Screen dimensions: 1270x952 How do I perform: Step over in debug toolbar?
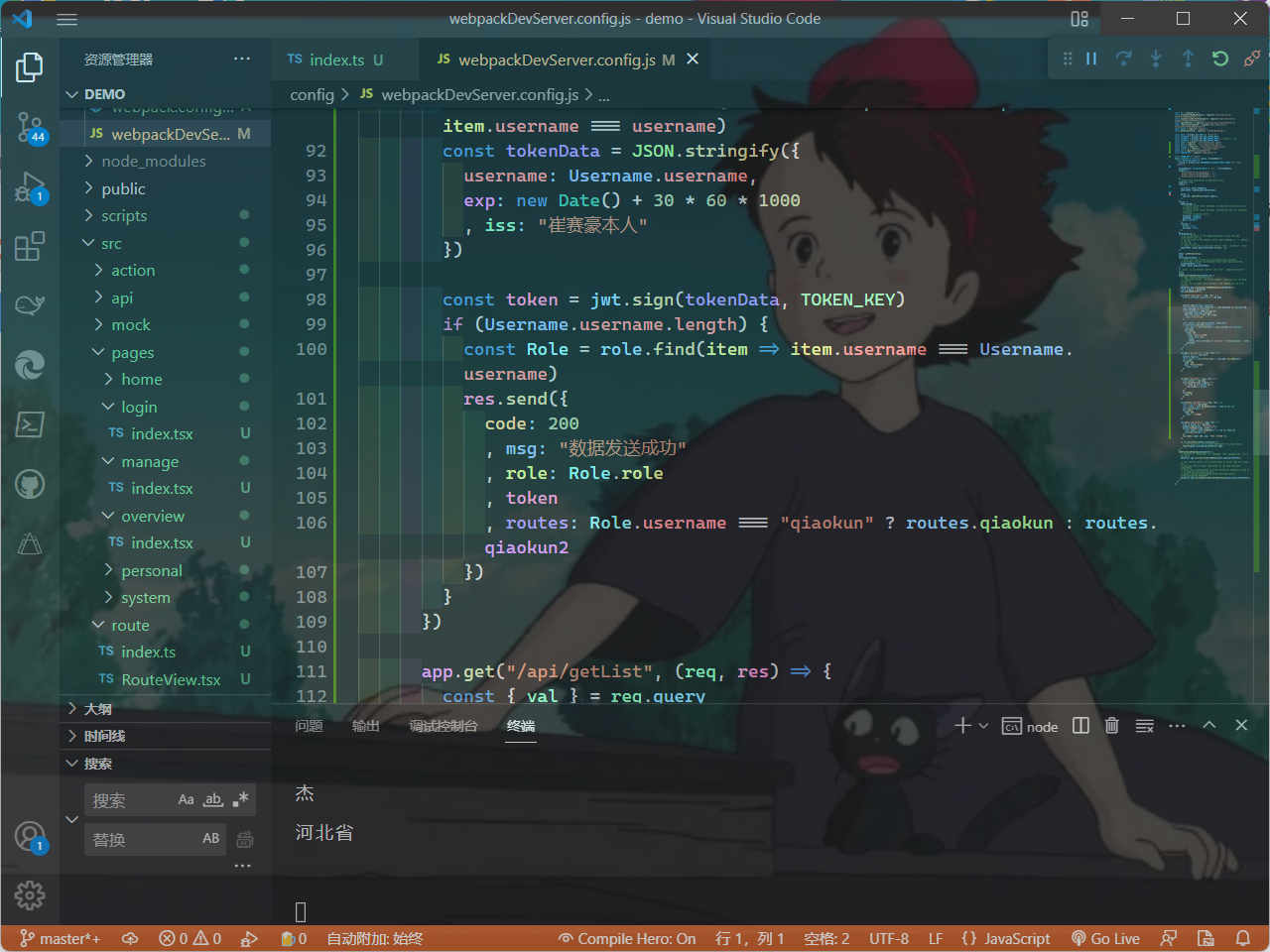(1123, 59)
